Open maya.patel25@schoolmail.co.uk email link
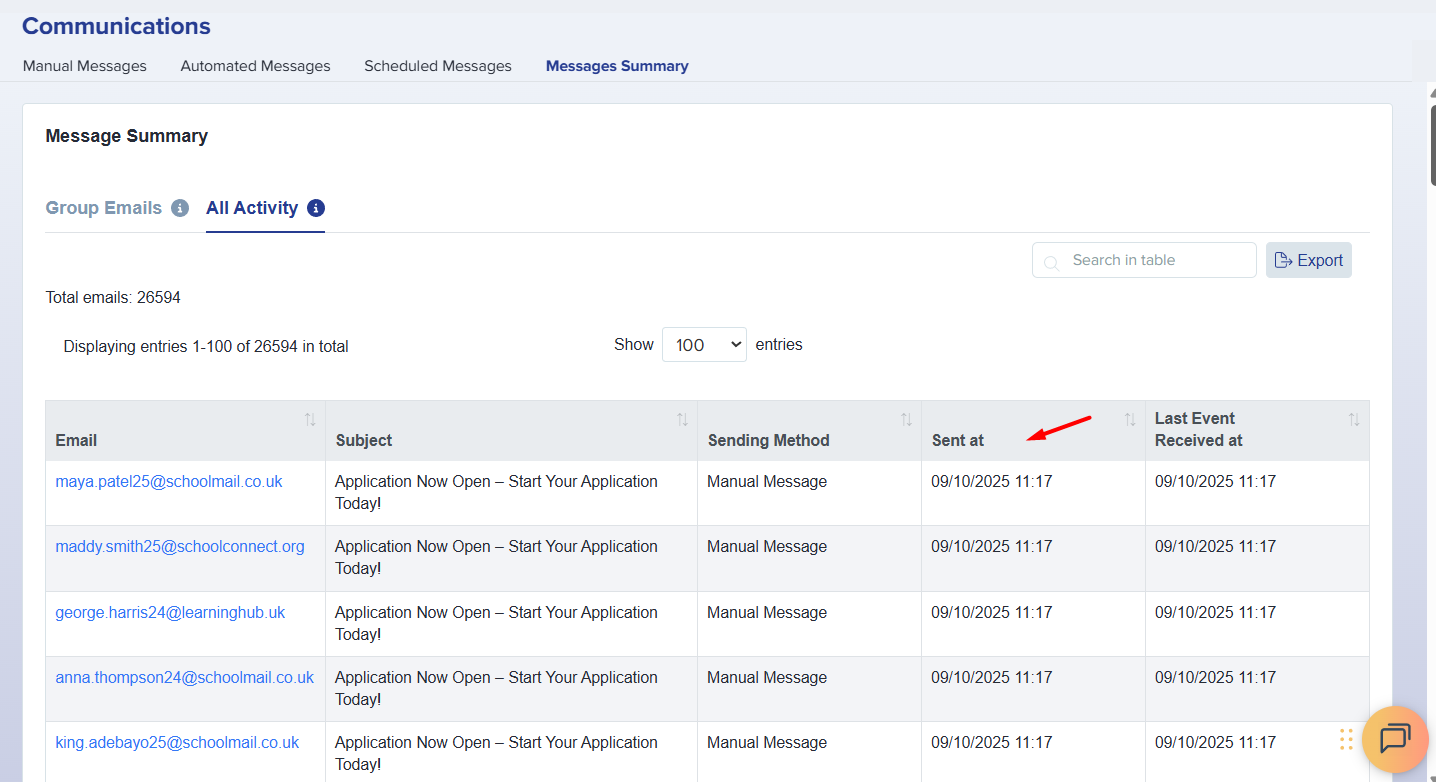 point(169,481)
